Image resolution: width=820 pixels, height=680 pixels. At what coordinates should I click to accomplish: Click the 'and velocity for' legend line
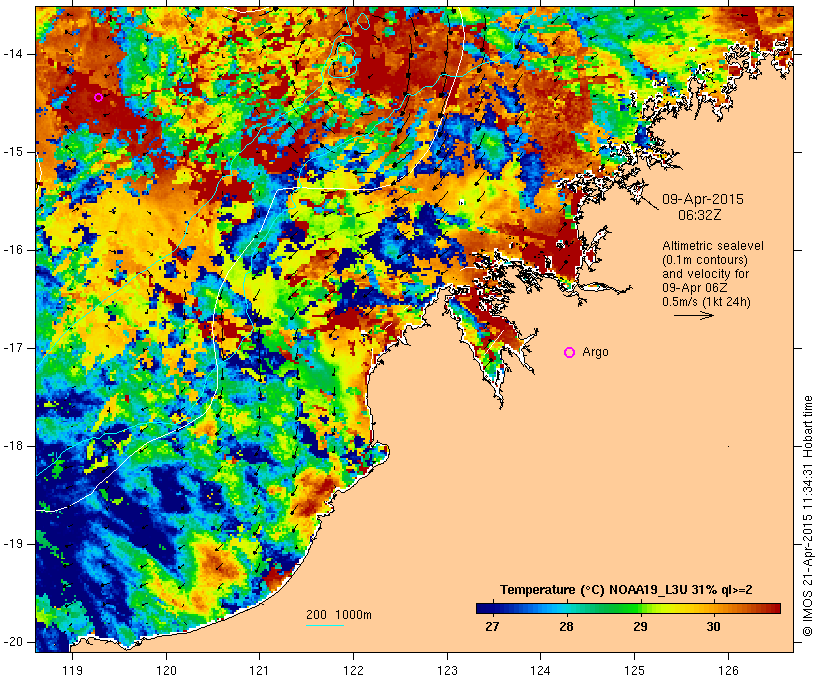pyautogui.click(x=705, y=274)
